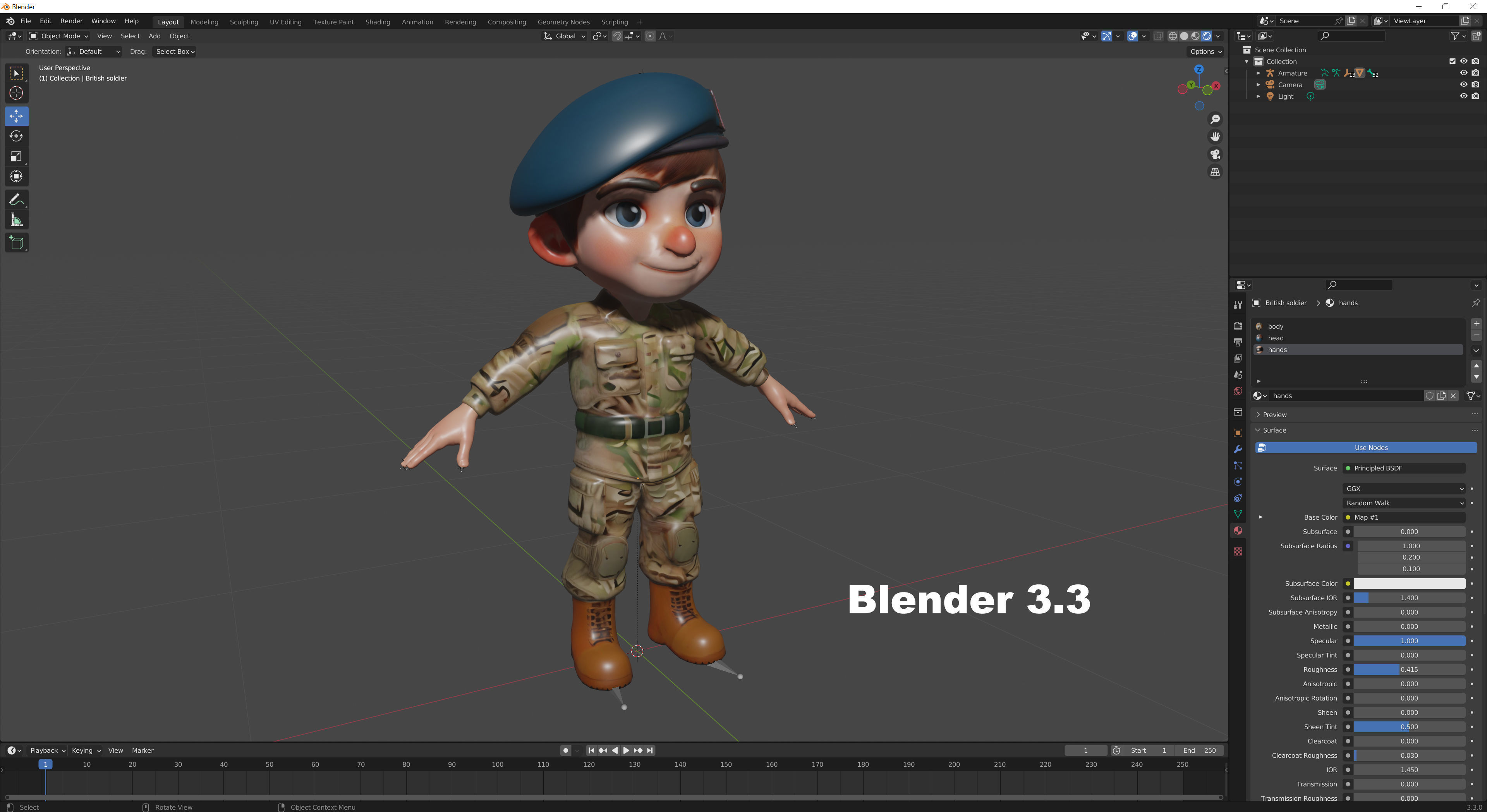Collapse the Surface panel

[1259, 431]
